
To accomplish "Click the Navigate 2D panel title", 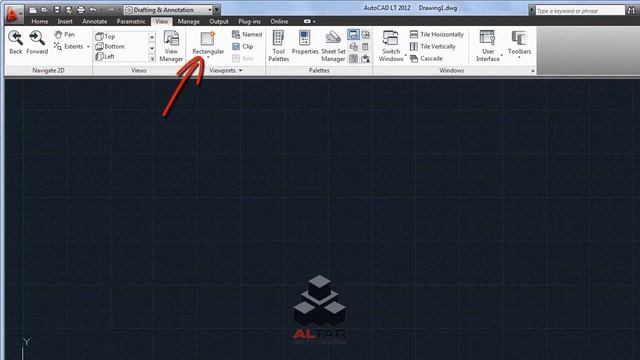I will click(x=48, y=71).
